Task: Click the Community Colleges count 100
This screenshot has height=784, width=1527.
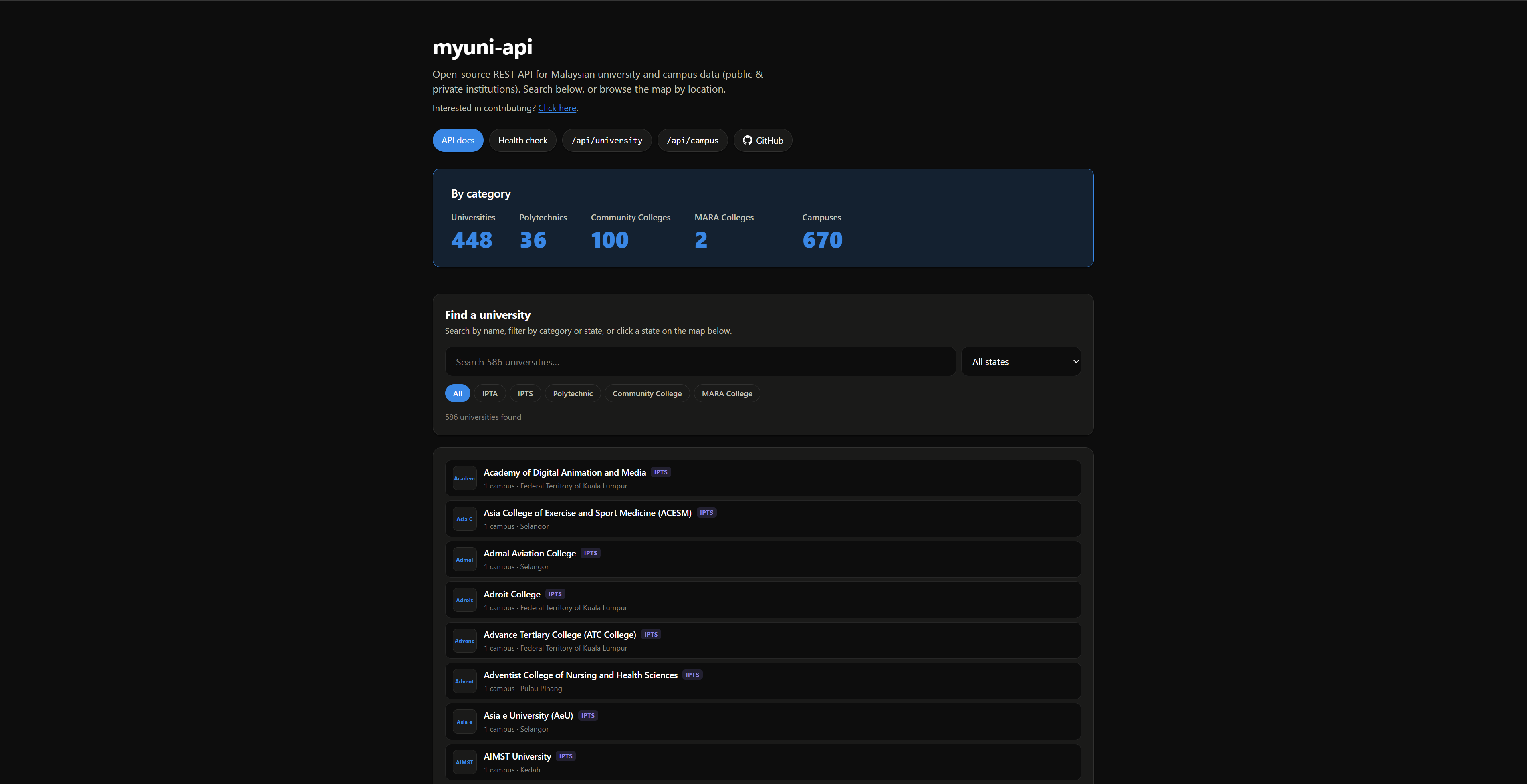Action: [609, 240]
